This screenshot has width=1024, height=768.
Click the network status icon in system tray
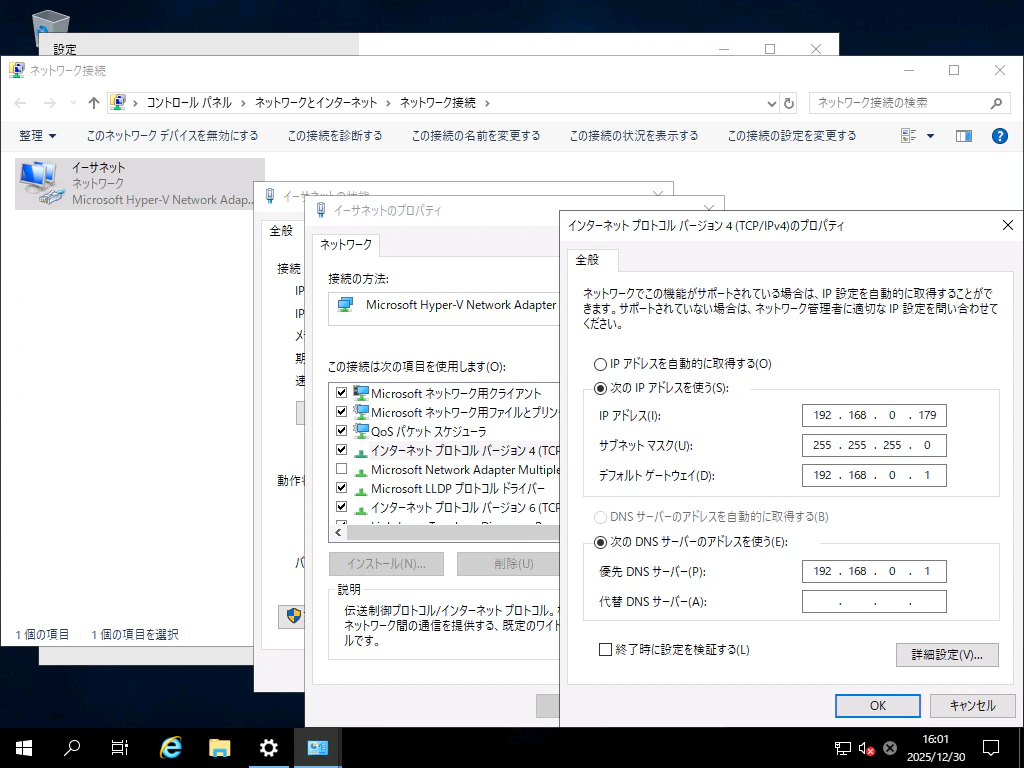pyautogui.click(x=841, y=747)
